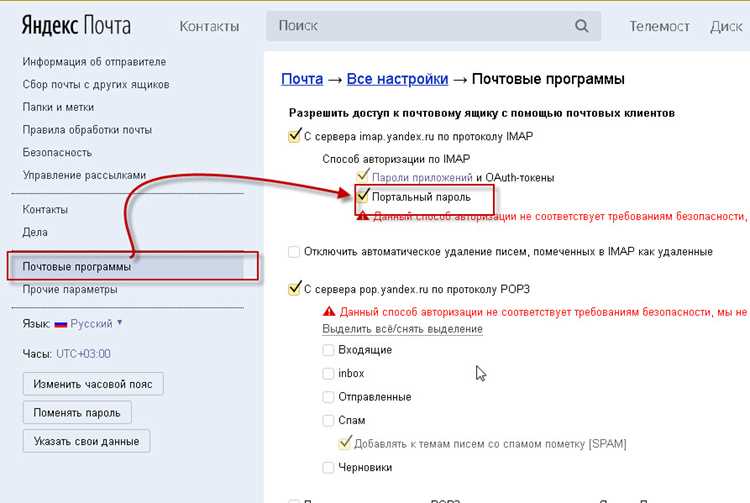Click the Изменить часовой пояс button

[93, 384]
